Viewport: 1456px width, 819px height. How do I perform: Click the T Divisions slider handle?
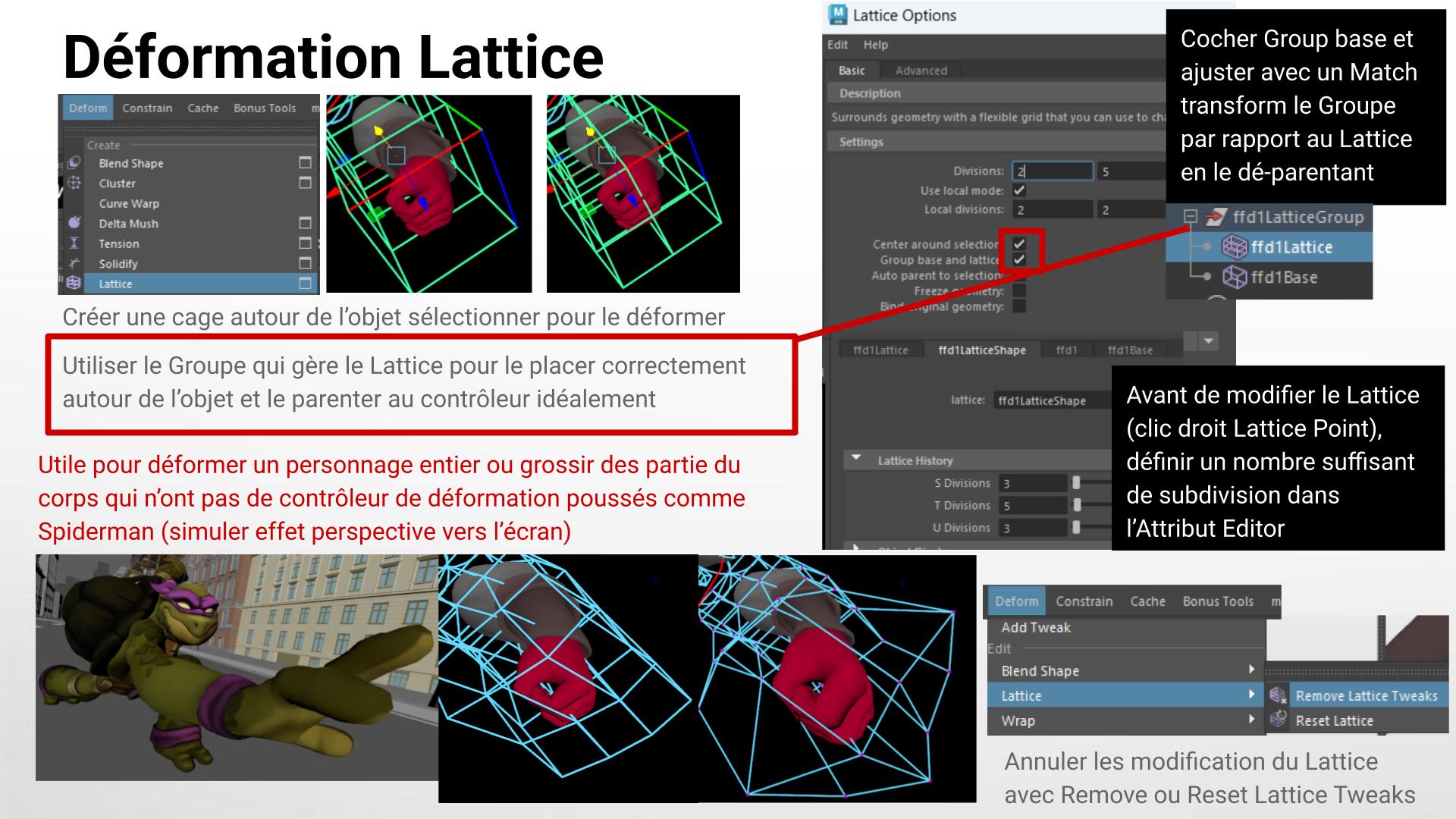(1076, 505)
